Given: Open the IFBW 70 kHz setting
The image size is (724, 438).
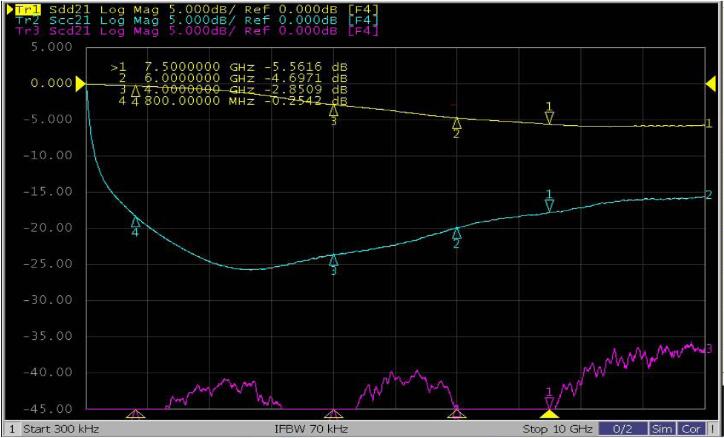Looking at the screenshot, I should (x=312, y=429).
